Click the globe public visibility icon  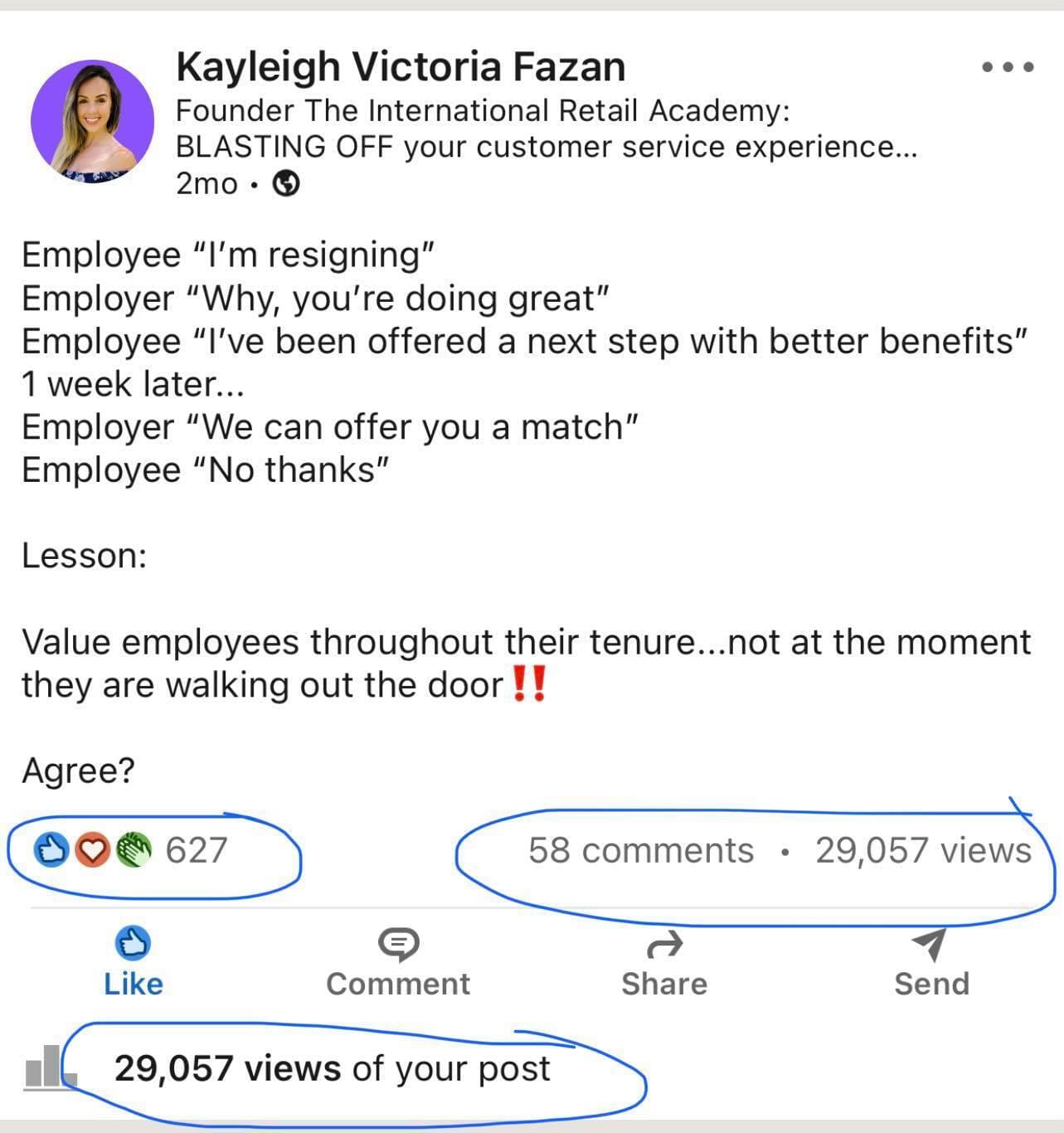coord(286,182)
